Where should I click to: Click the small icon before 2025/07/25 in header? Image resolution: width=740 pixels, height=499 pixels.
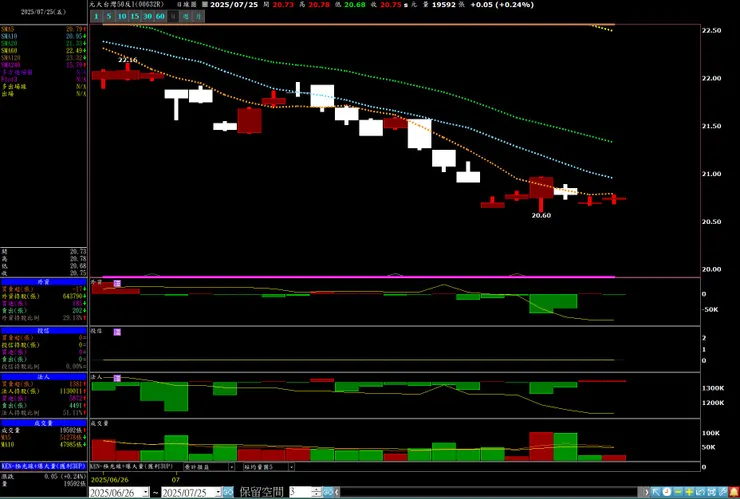[204, 5]
